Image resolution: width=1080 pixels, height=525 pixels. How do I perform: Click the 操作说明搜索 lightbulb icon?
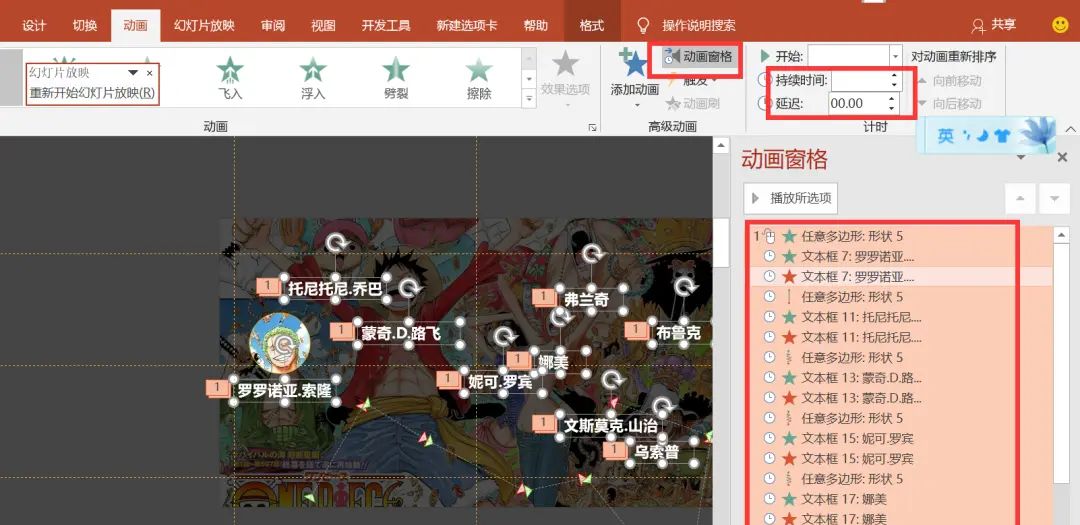tap(643, 25)
